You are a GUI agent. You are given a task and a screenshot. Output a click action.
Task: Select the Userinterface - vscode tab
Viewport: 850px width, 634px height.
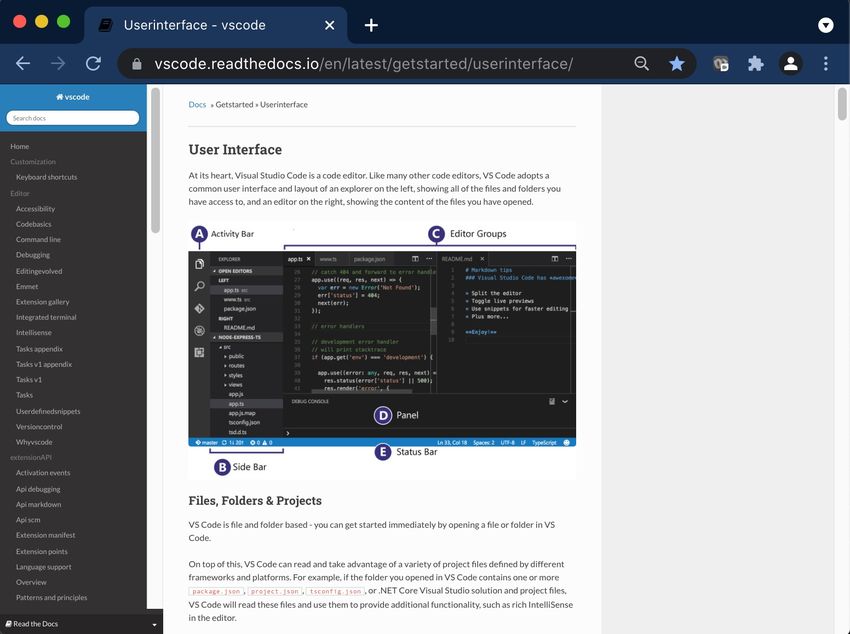(215, 25)
